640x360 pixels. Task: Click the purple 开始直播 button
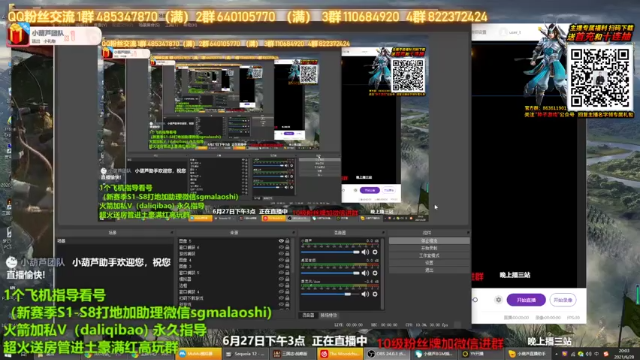(x=526, y=300)
